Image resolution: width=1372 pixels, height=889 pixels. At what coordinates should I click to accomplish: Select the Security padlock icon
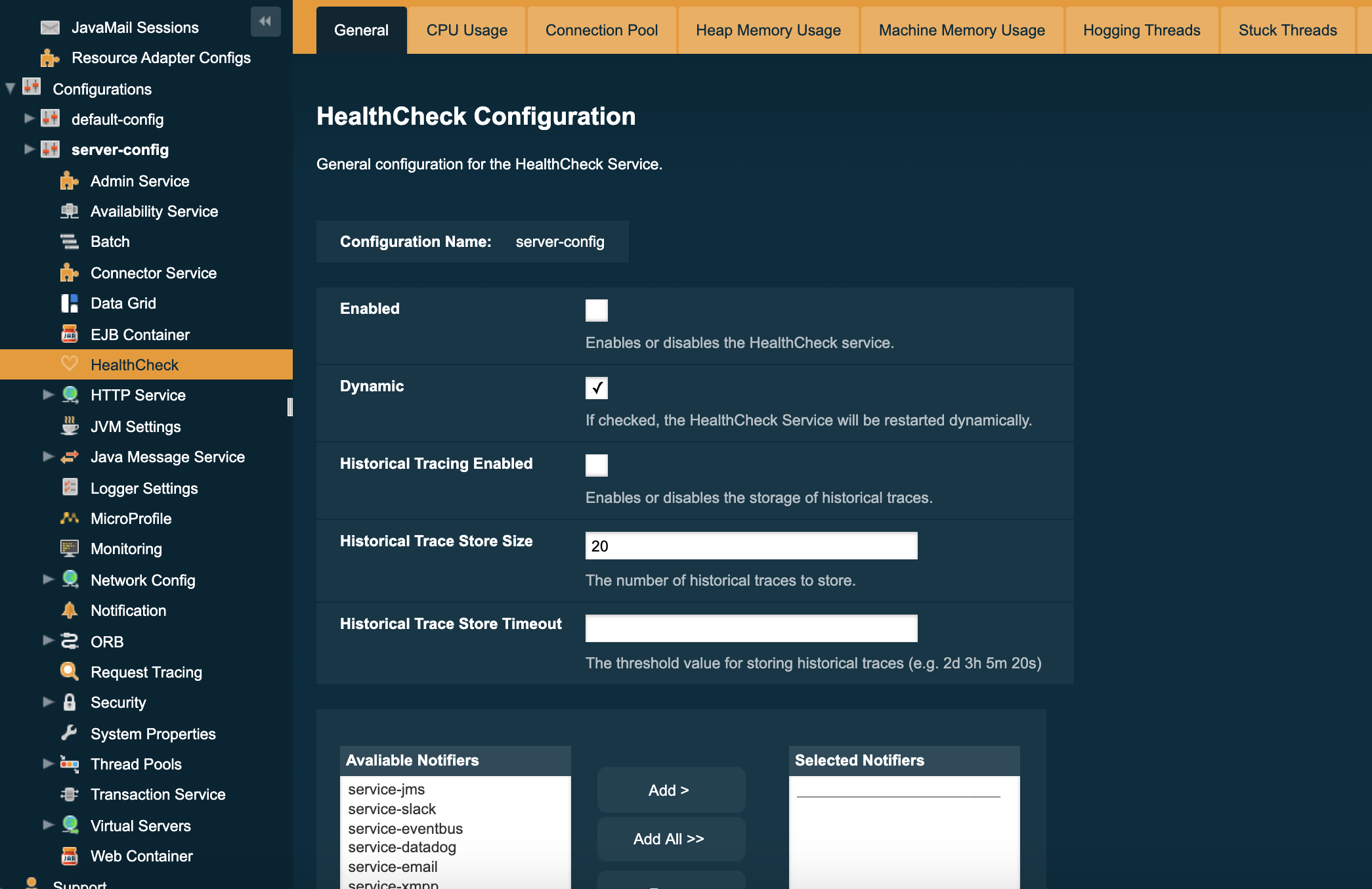pyautogui.click(x=70, y=702)
